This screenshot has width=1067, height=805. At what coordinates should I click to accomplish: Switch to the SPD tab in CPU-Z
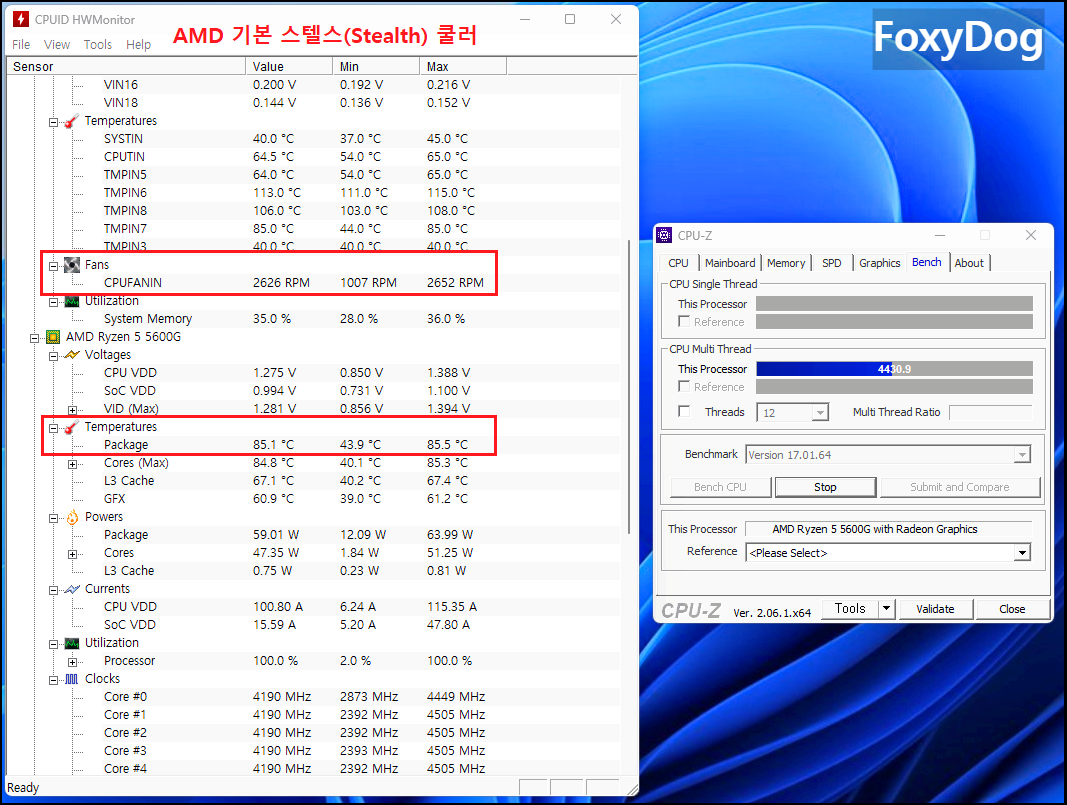point(832,263)
